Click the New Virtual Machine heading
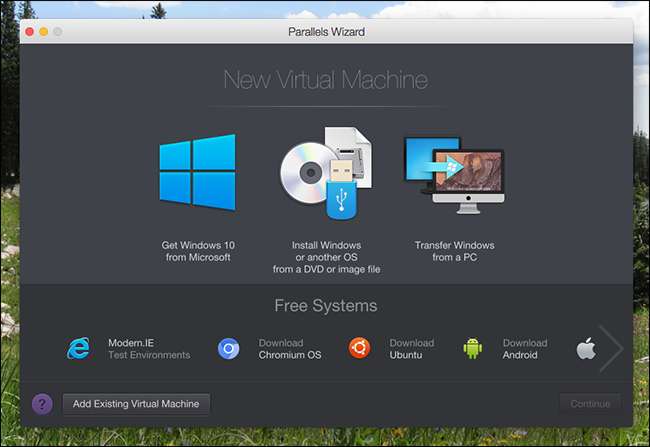The height and width of the screenshot is (447, 650). [x=326, y=80]
